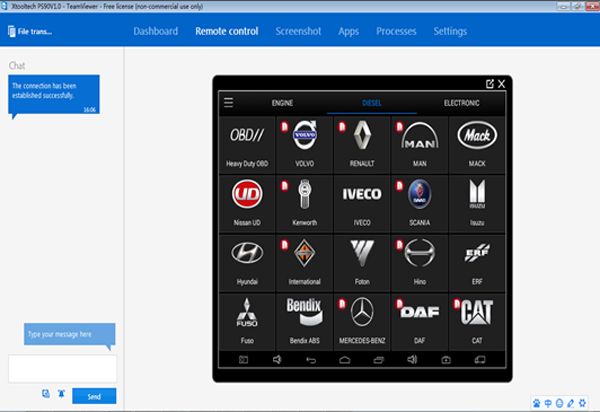This screenshot has height=412, width=600.
Task: Select the Bendix ABS tile
Action: tap(305, 322)
